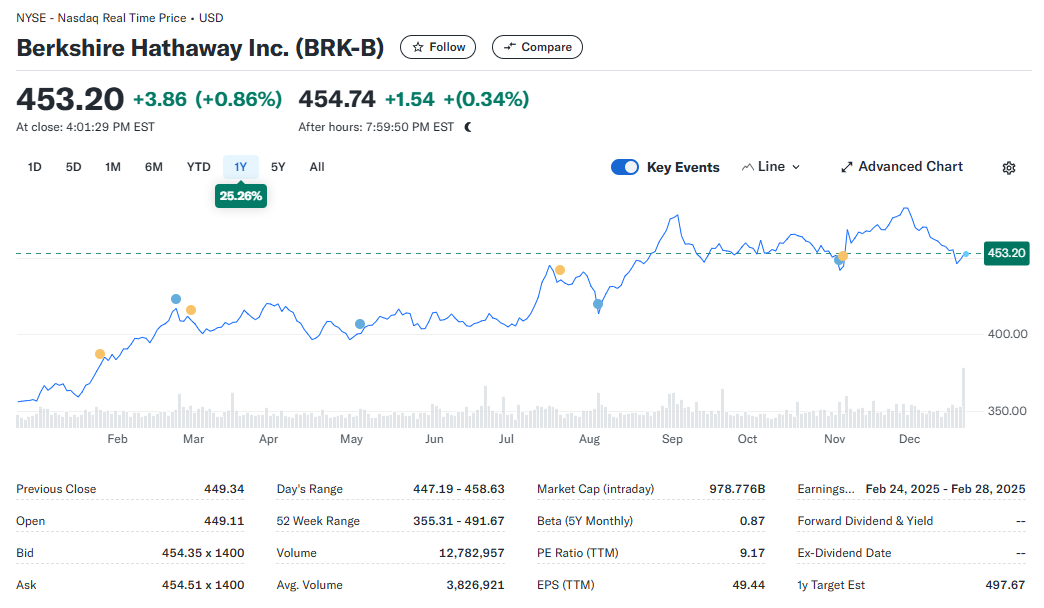Open chart settings gear icon
This screenshot has height=608, width=1044.
coord(1009,168)
